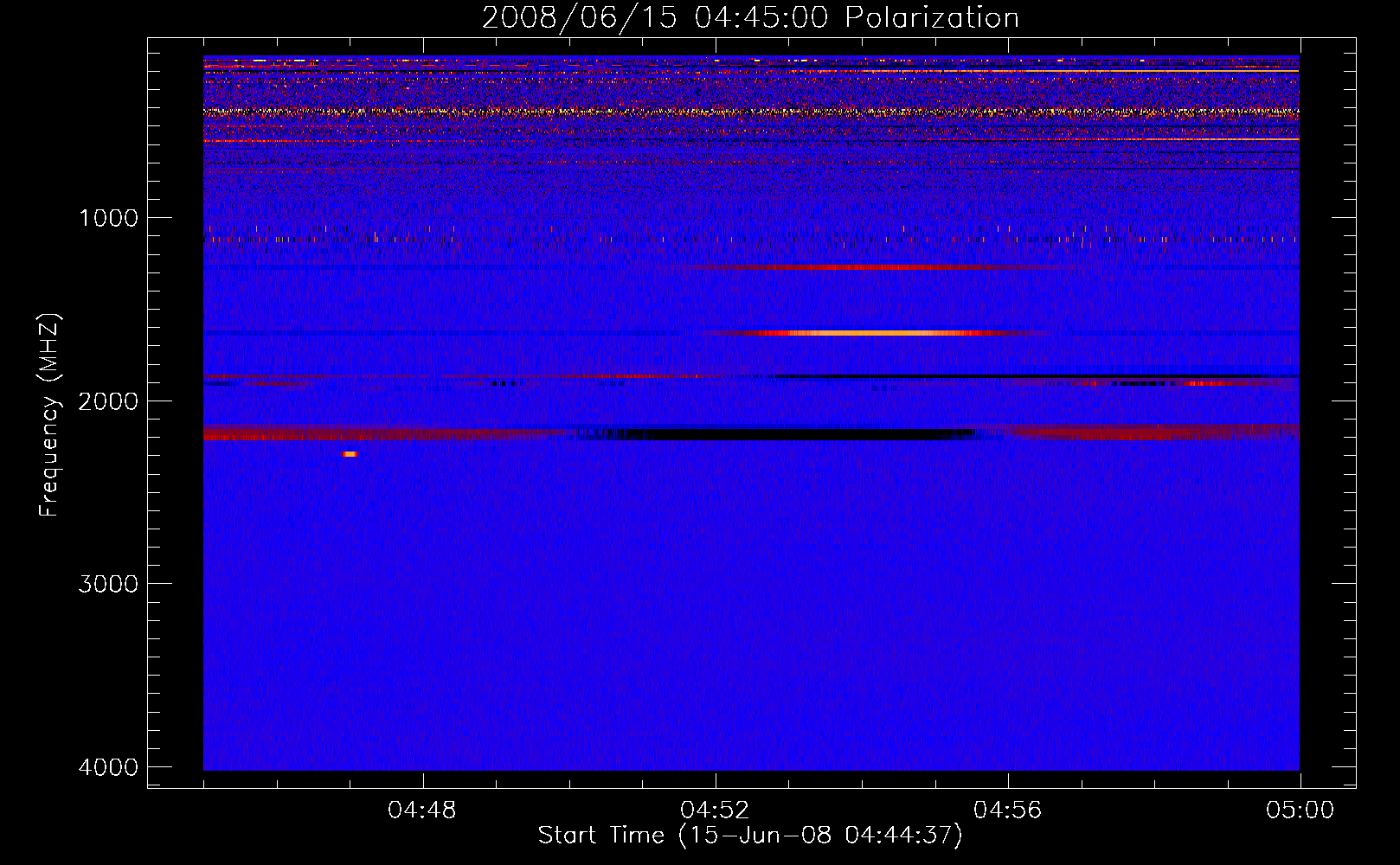Click the "Frequency (MHZ)" axis label
Screen dimensions: 1400x865
click(x=50, y=415)
